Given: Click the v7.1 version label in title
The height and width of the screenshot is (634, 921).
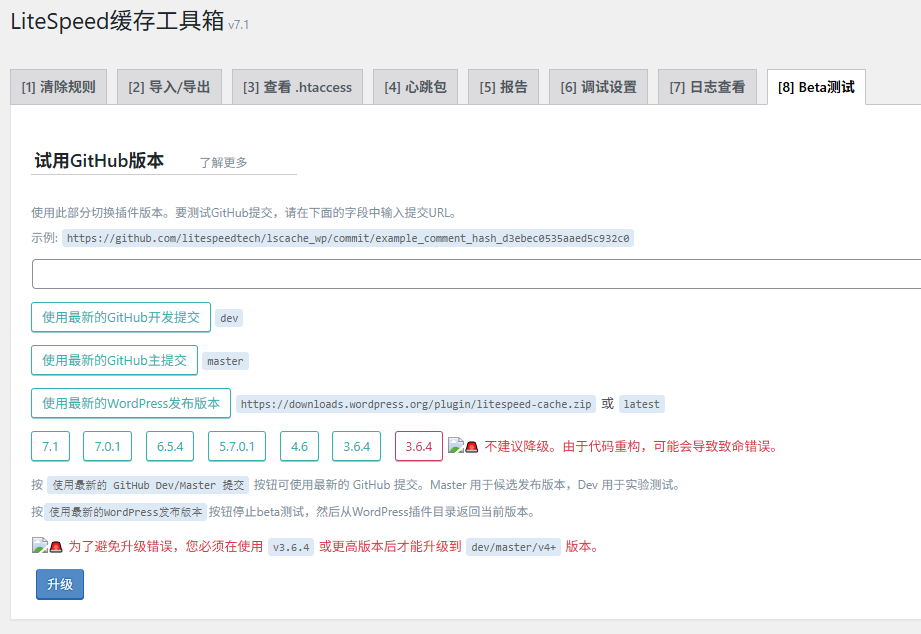Looking at the screenshot, I should (238, 25).
